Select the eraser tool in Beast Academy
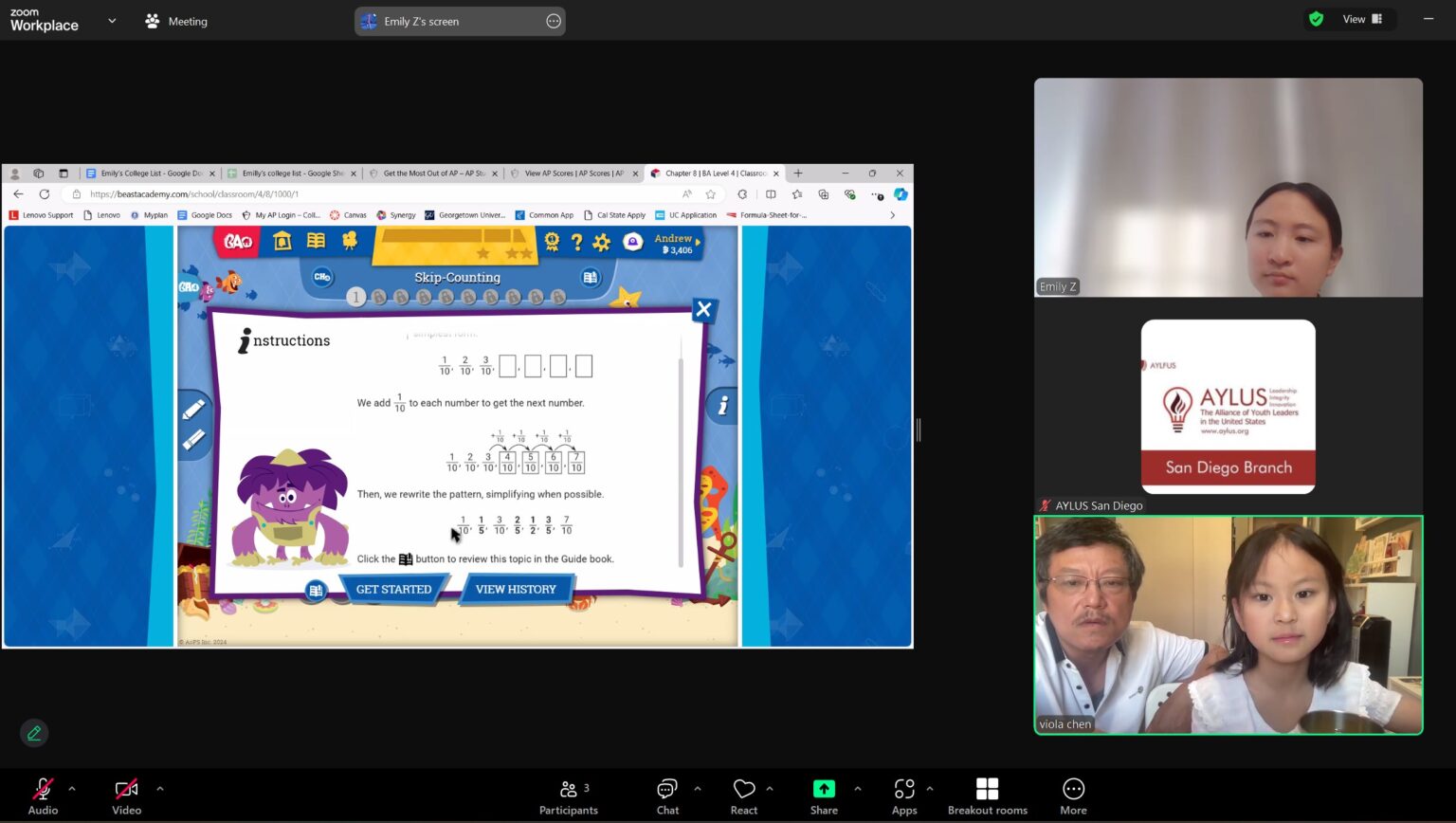Screen dimensions: 1456x823 193,440
